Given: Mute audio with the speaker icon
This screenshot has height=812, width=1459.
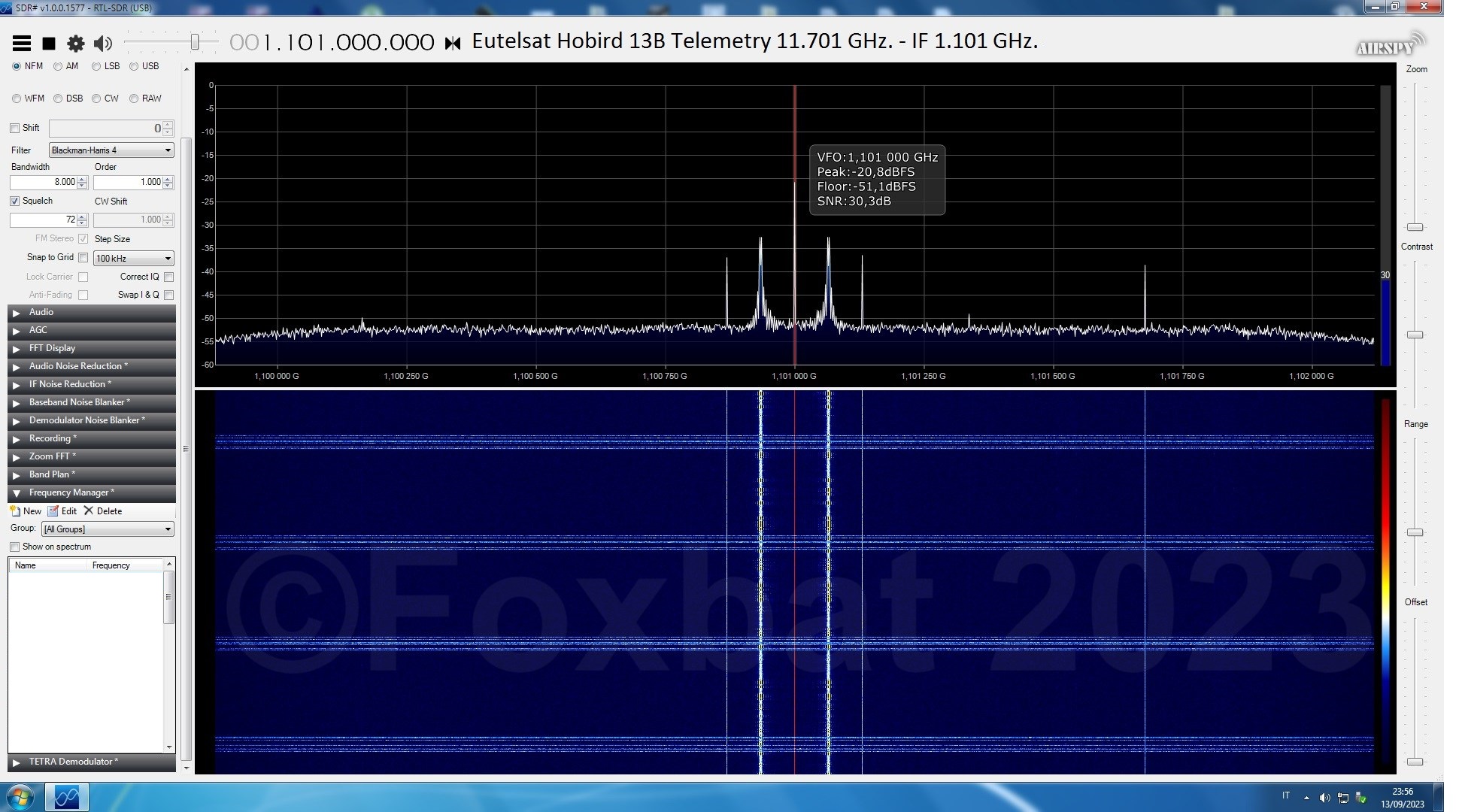Looking at the screenshot, I should click(103, 44).
